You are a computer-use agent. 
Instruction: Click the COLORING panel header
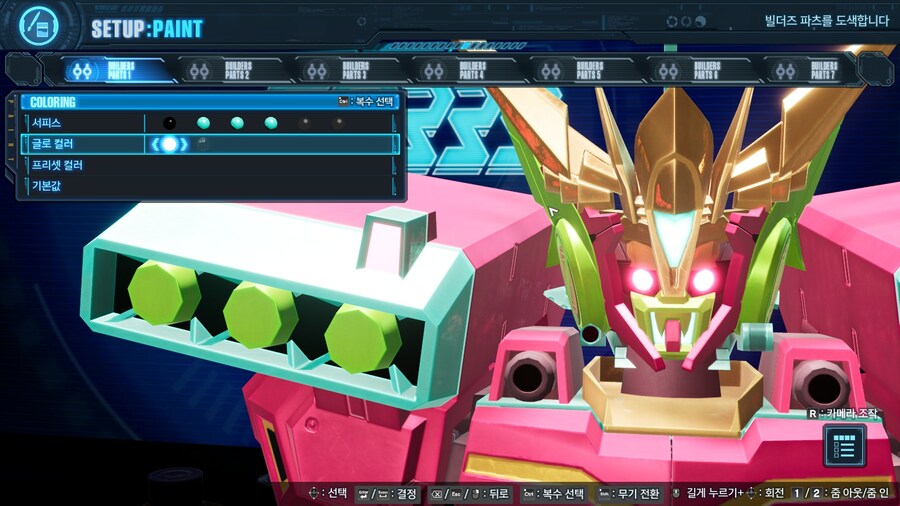[210, 102]
